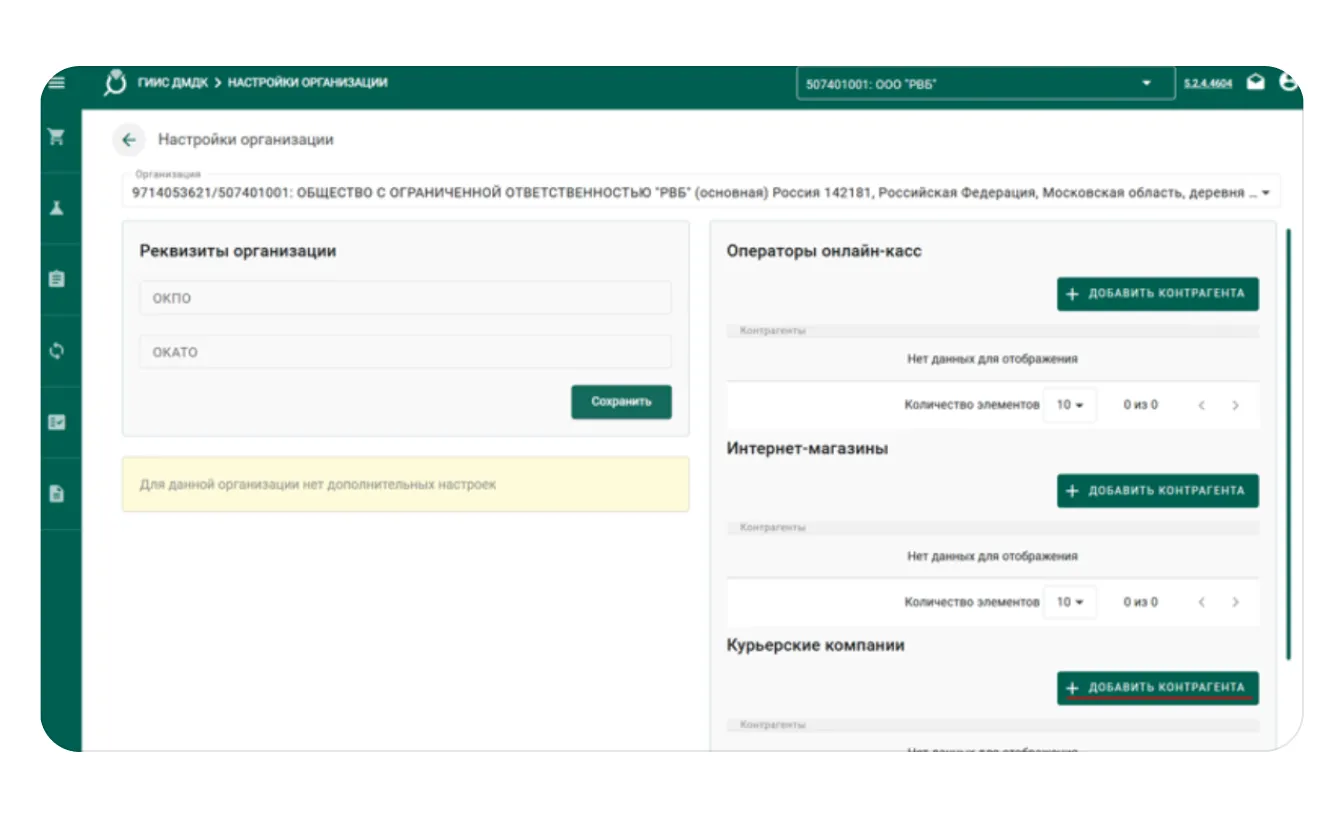Open the hamburger menu in the top bar
Image resolution: width=1344 pixels, height=818 pixels.
(57, 83)
